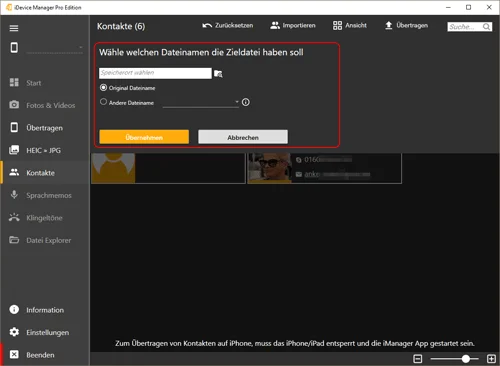Click the Datei Explorer folder icon
500x366 pixels.
click(14, 240)
